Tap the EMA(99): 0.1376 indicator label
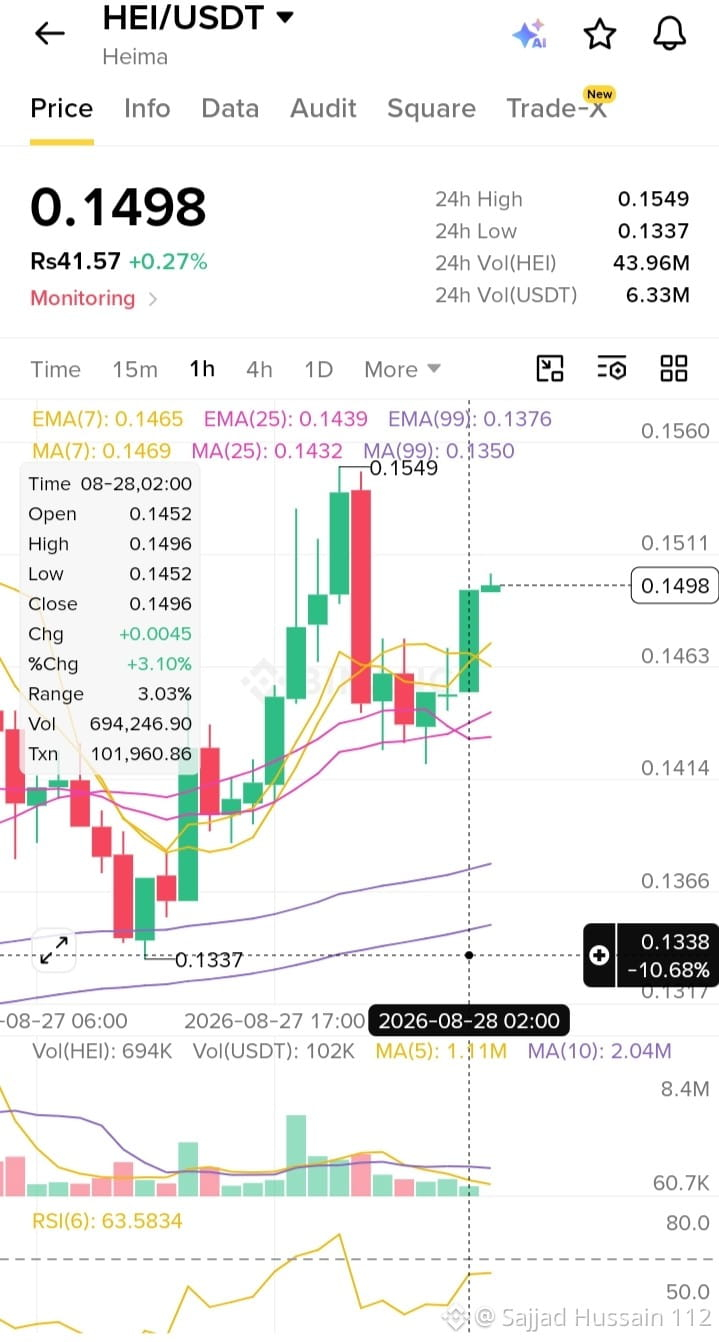 click(469, 419)
